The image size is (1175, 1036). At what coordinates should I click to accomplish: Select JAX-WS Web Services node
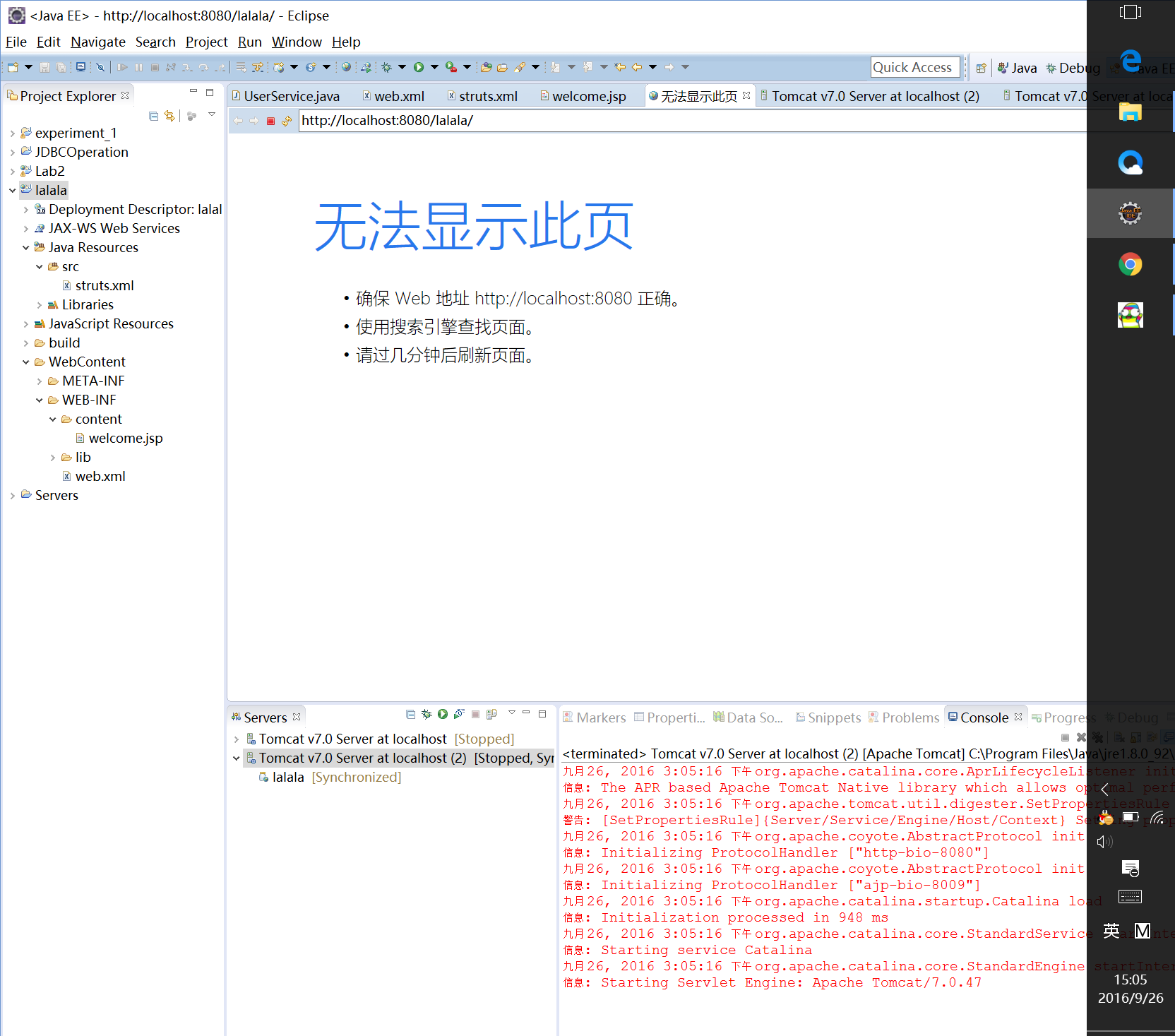click(107, 228)
